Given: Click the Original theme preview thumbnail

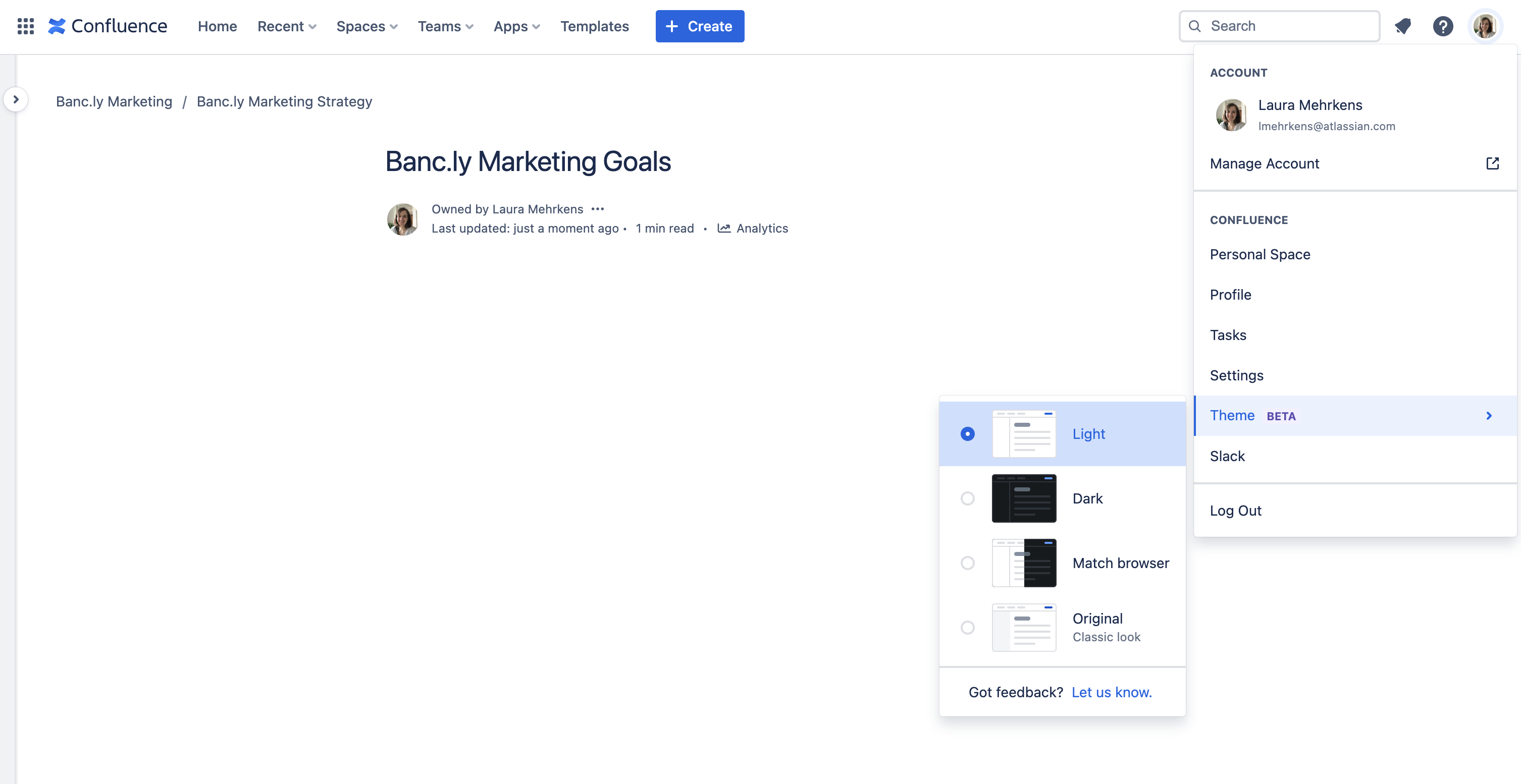Looking at the screenshot, I should pos(1023,627).
